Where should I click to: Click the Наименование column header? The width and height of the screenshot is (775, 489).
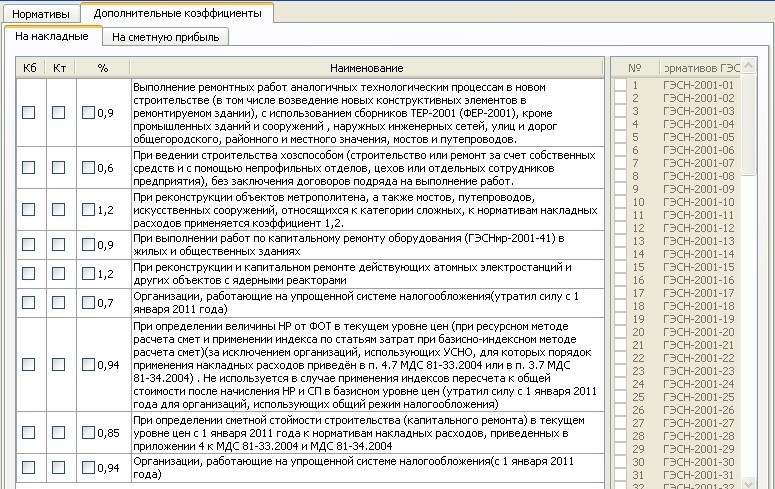(x=366, y=68)
